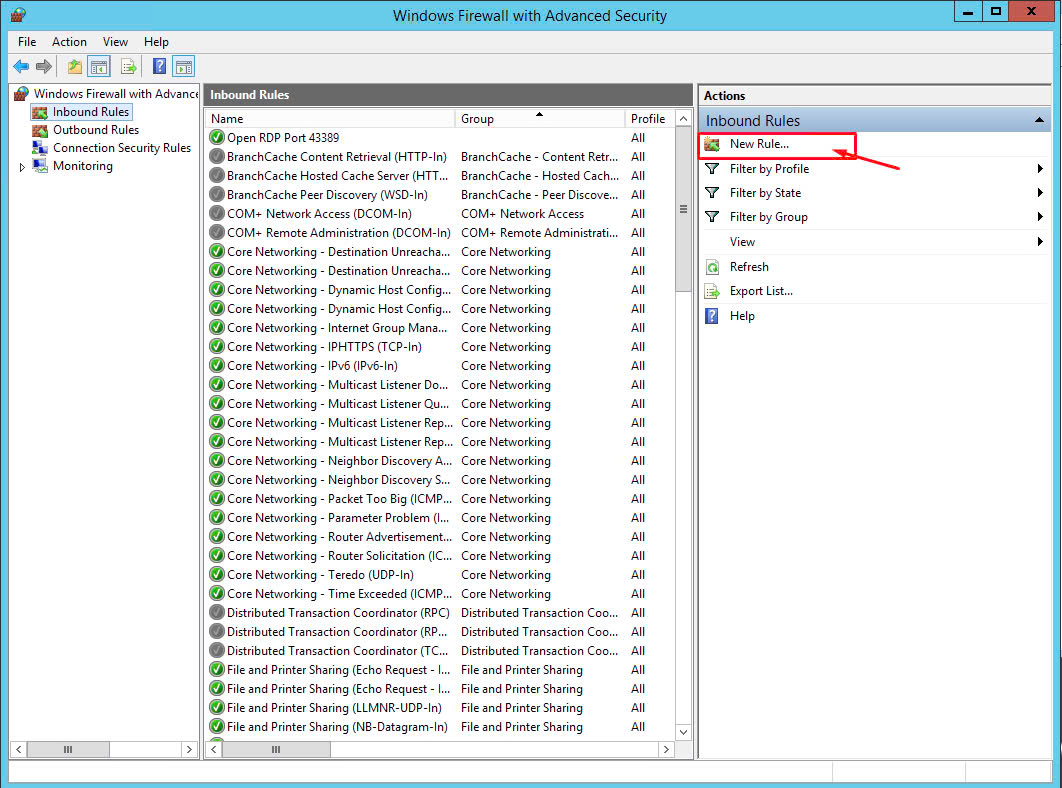Open Filter by State submenu arrow
Screen dimensions: 1062x788
[x=1040, y=193]
